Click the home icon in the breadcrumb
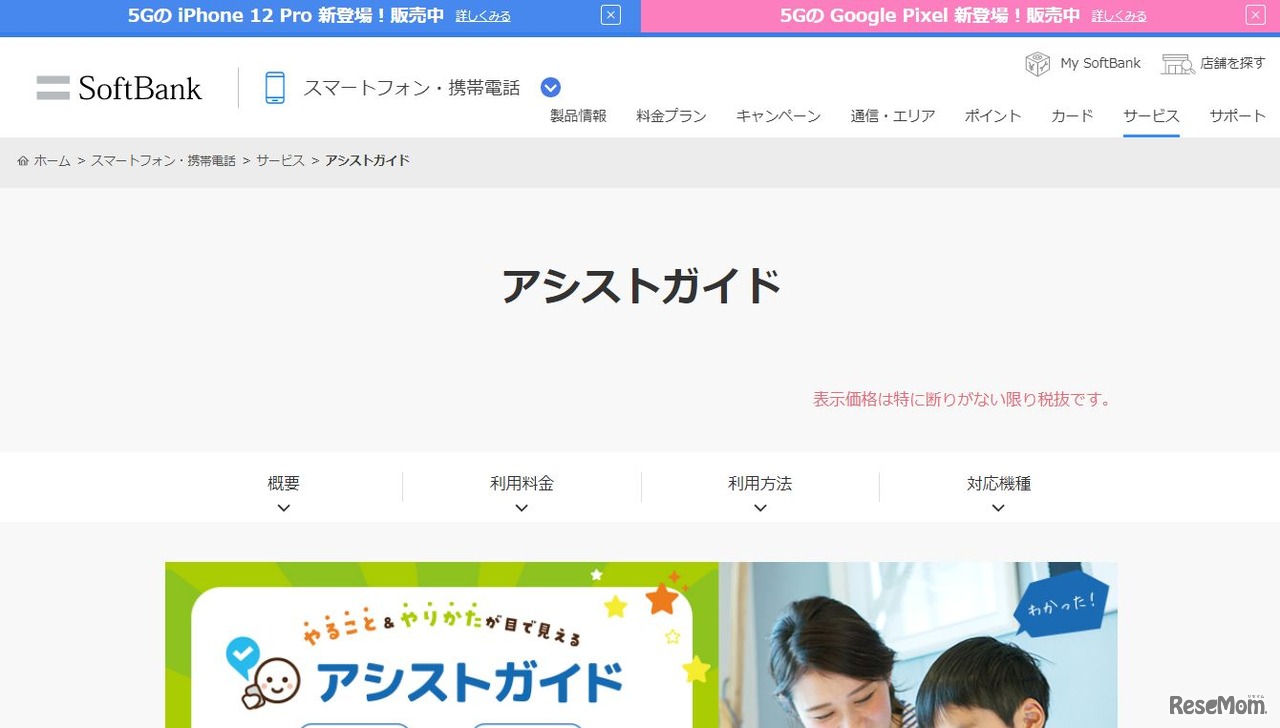 coord(23,161)
